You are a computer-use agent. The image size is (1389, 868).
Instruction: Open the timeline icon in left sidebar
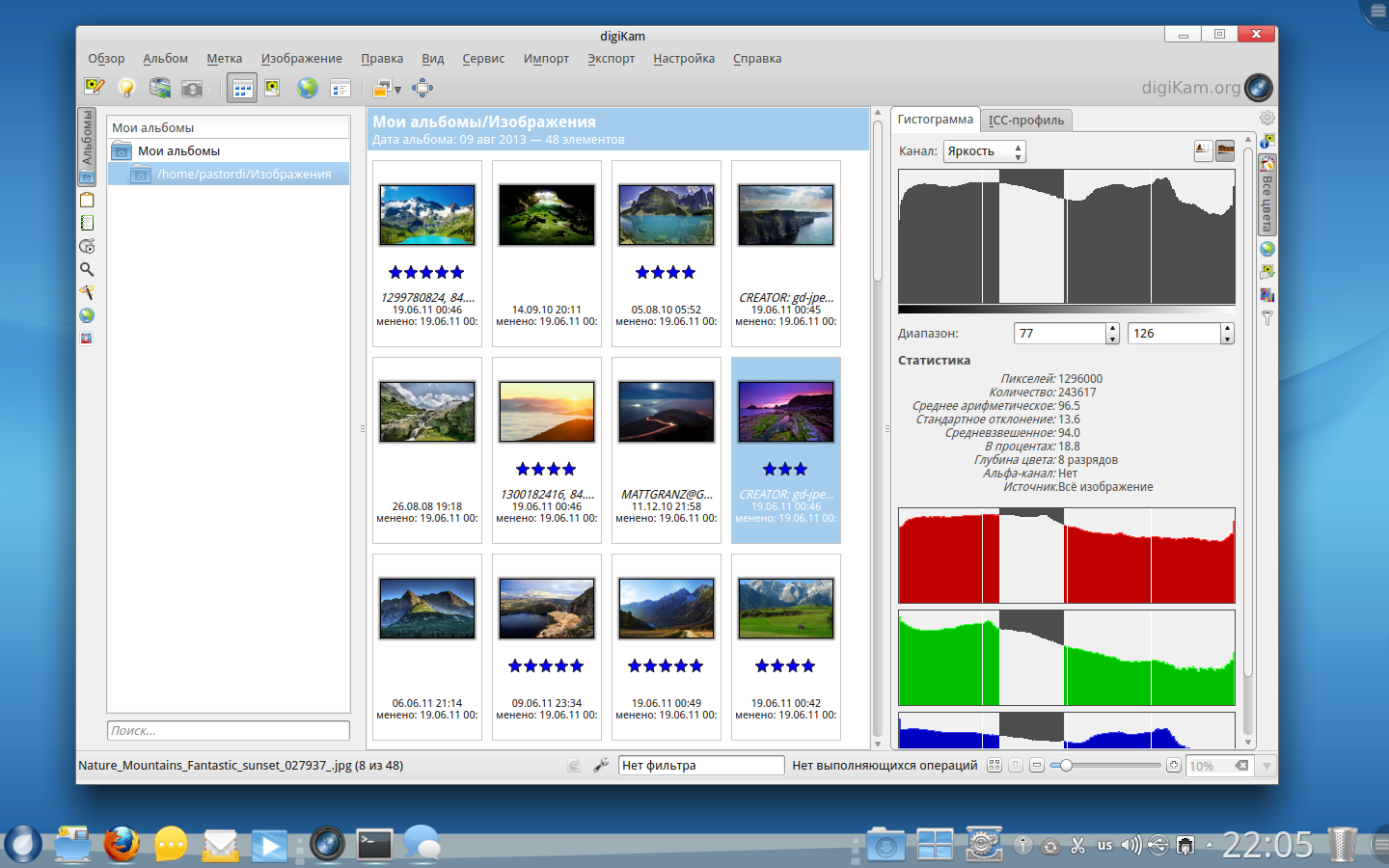tap(87, 246)
